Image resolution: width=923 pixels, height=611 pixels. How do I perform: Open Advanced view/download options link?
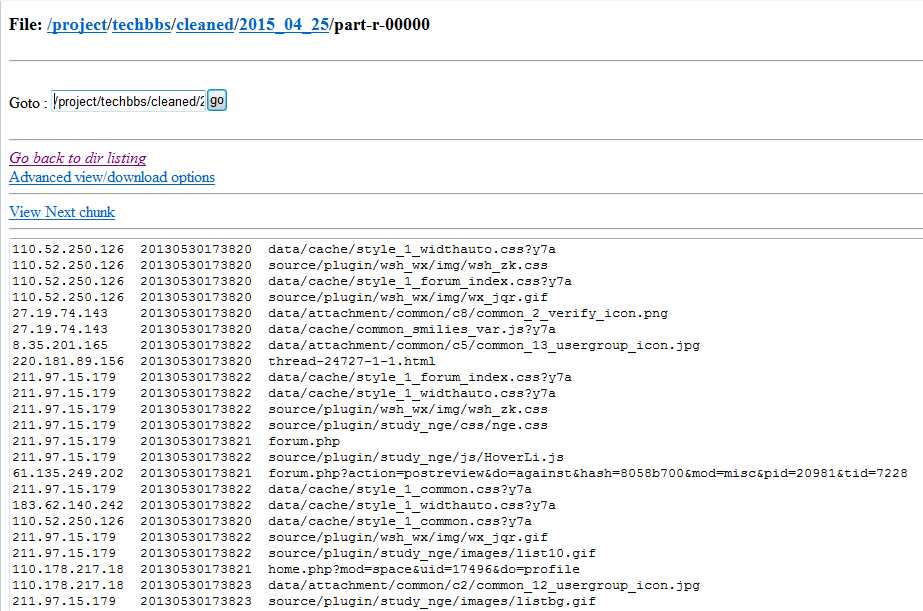(x=112, y=177)
